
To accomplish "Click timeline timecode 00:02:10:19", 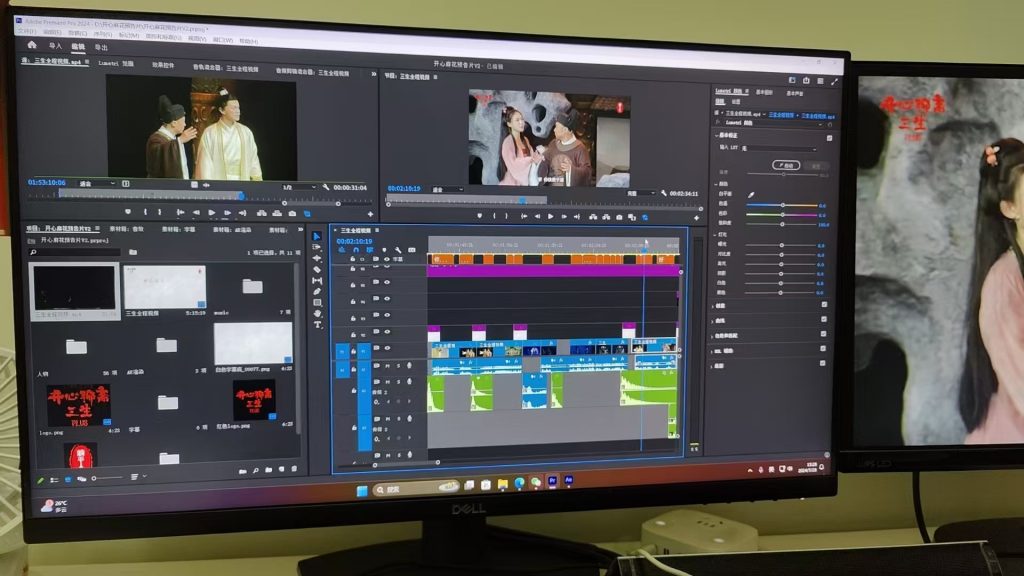I will point(354,241).
